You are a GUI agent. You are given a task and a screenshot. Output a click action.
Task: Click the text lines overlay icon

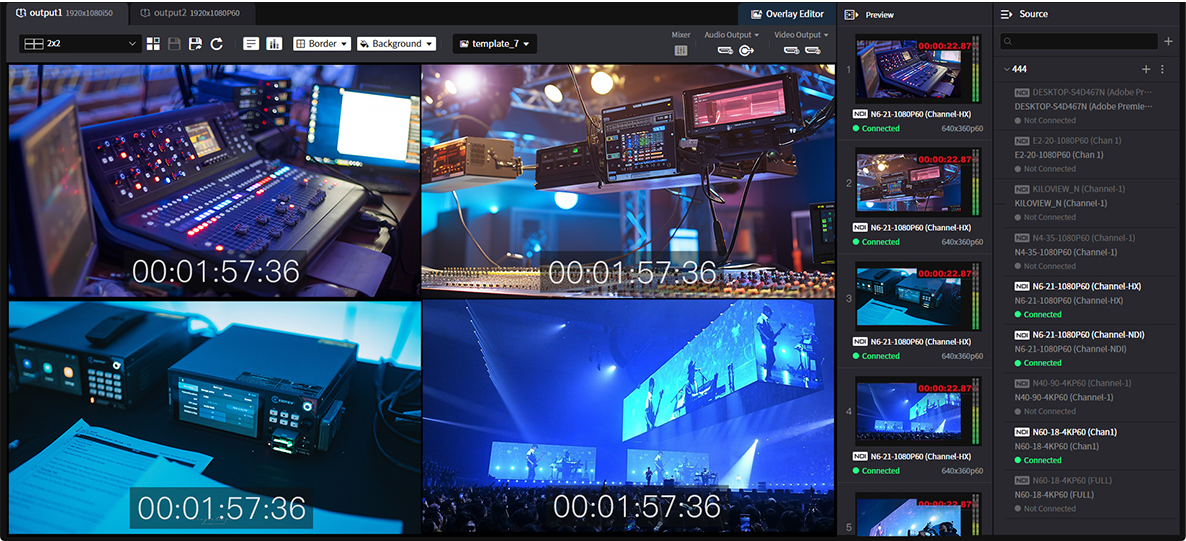point(251,44)
